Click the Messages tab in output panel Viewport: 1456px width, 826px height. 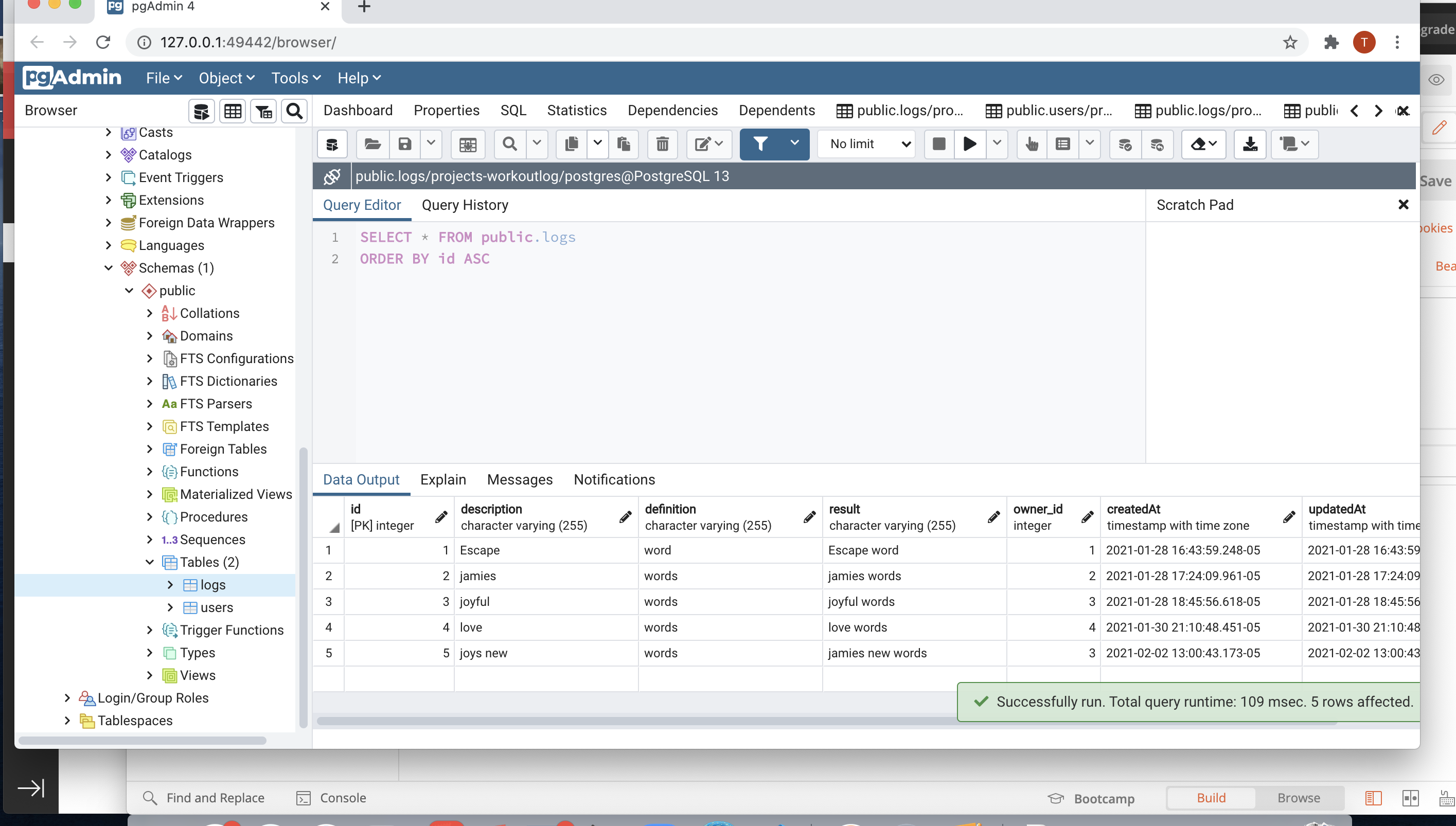coord(520,479)
